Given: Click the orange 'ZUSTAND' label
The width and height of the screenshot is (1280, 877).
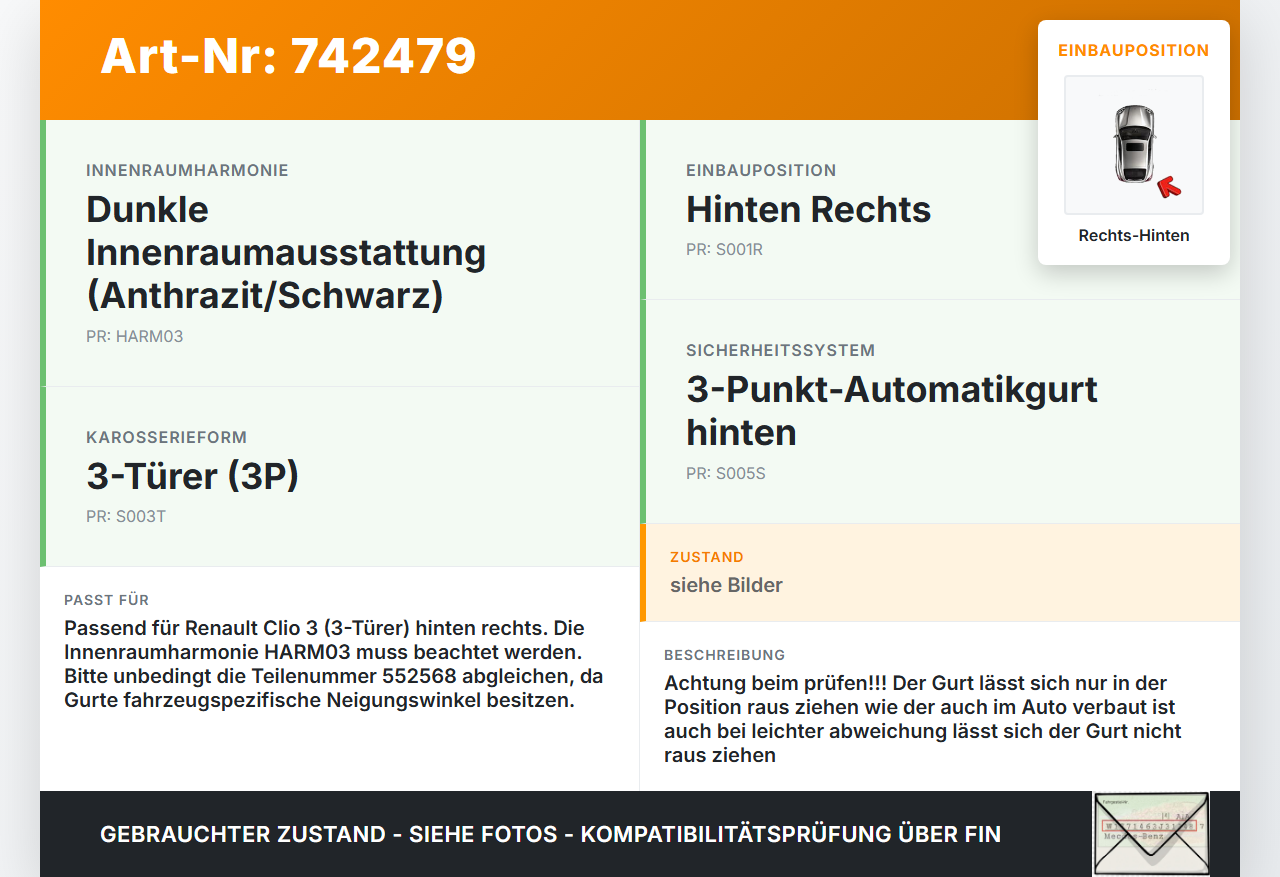Looking at the screenshot, I should (x=707, y=557).
